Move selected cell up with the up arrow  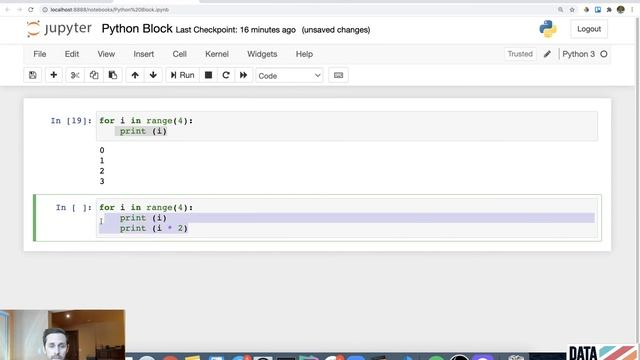pos(135,75)
